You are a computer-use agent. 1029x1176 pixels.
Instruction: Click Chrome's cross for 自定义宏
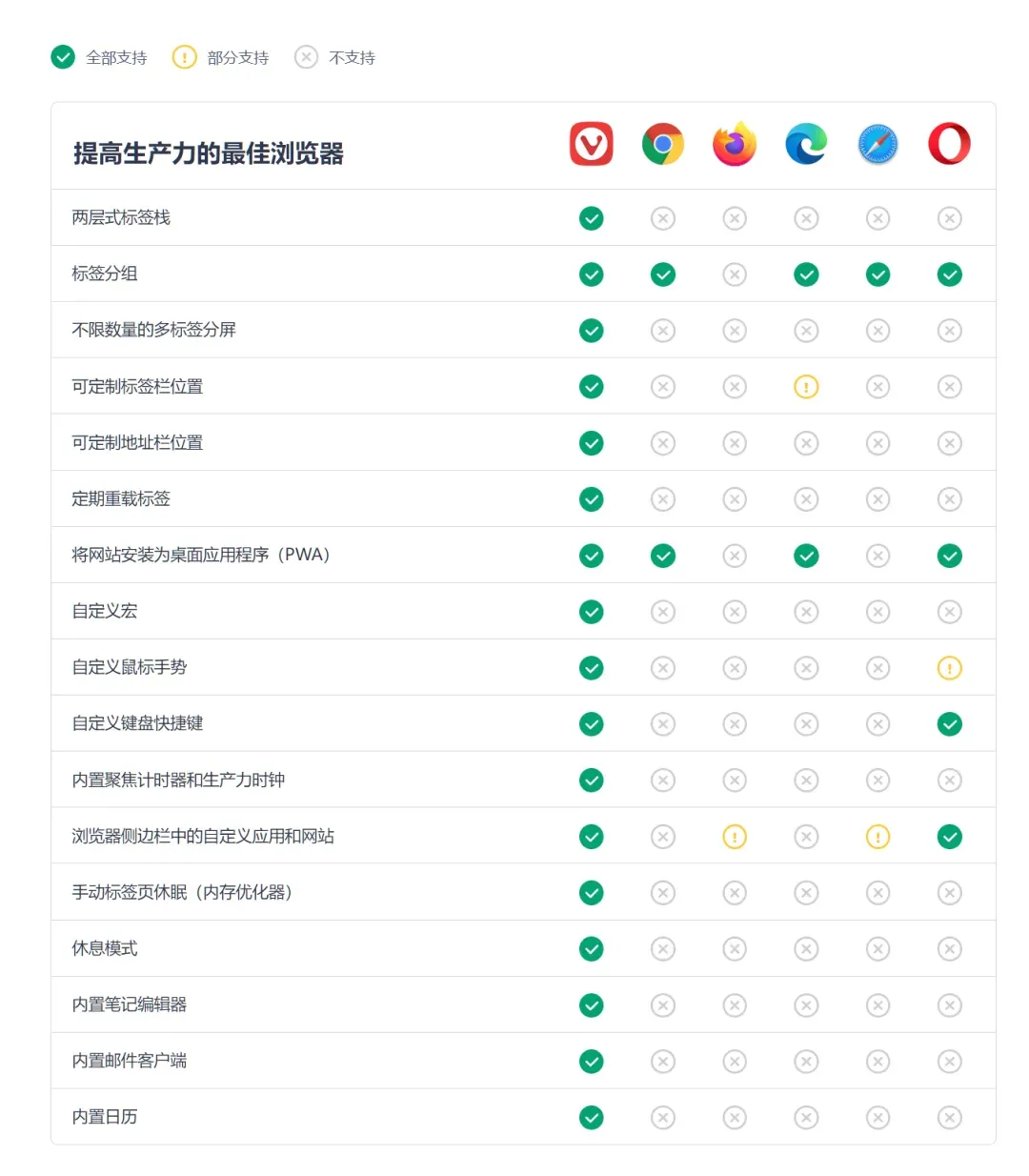click(x=663, y=612)
